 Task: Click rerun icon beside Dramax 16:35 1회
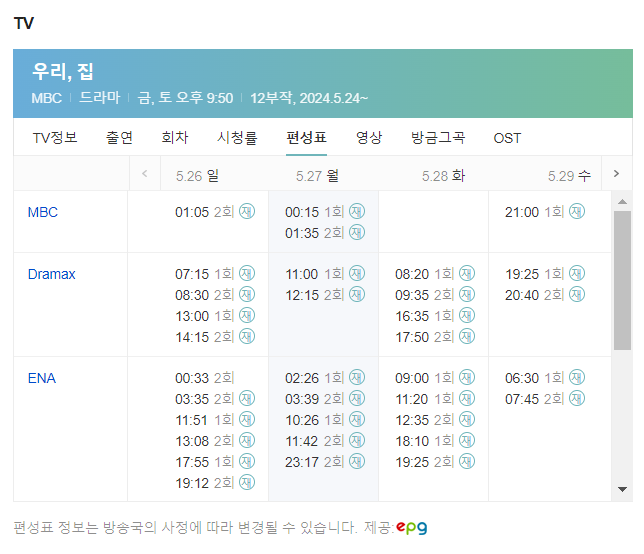[467, 315]
